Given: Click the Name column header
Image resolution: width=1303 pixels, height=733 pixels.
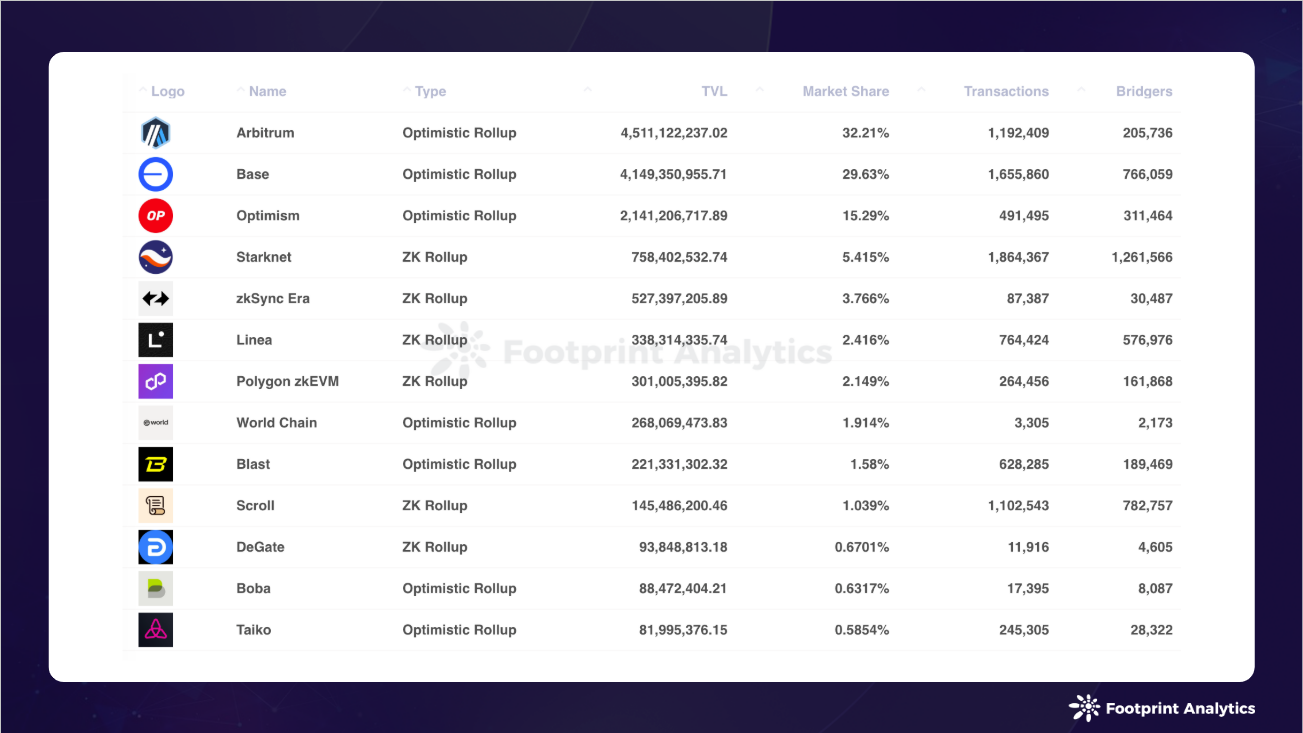Looking at the screenshot, I should (x=267, y=91).
